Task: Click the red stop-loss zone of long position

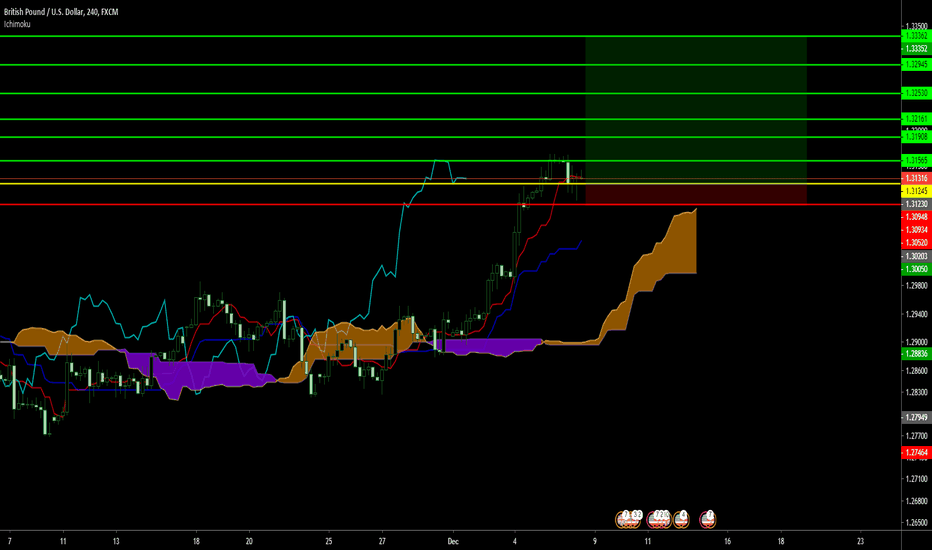Action: (695, 194)
